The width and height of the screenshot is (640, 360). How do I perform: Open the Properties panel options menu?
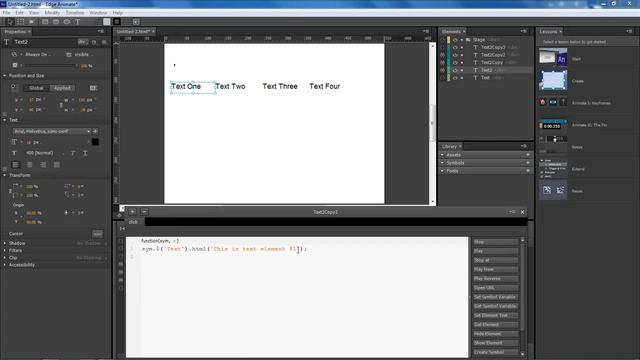tap(101, 31)
